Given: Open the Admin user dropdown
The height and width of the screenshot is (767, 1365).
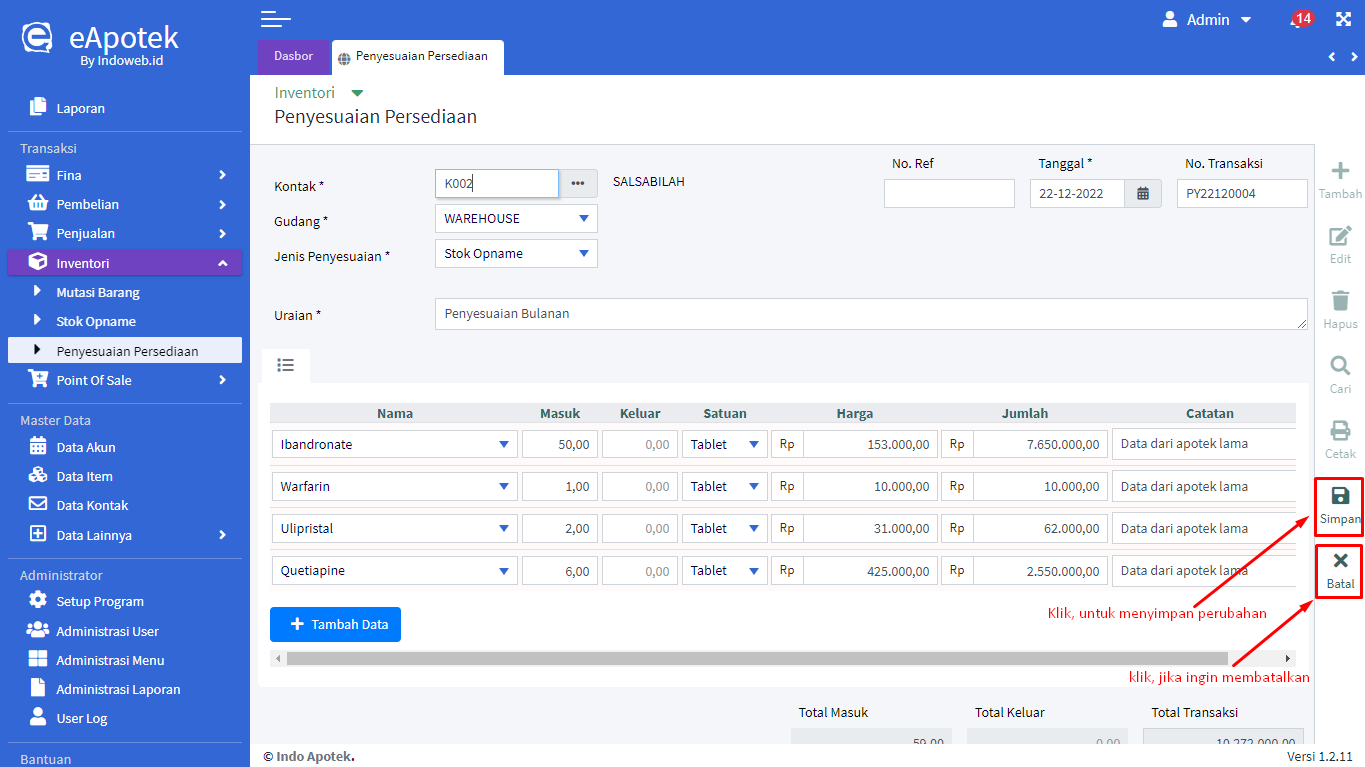Looking at the screenshot, I should click(1207, 20).
